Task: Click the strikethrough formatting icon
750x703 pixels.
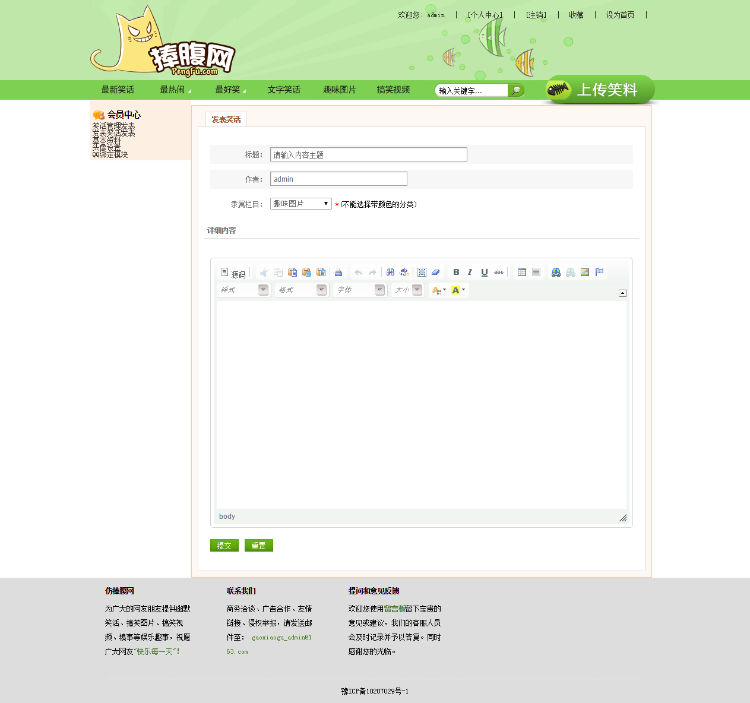Action: pyautogui.click(x=498, y=272)
